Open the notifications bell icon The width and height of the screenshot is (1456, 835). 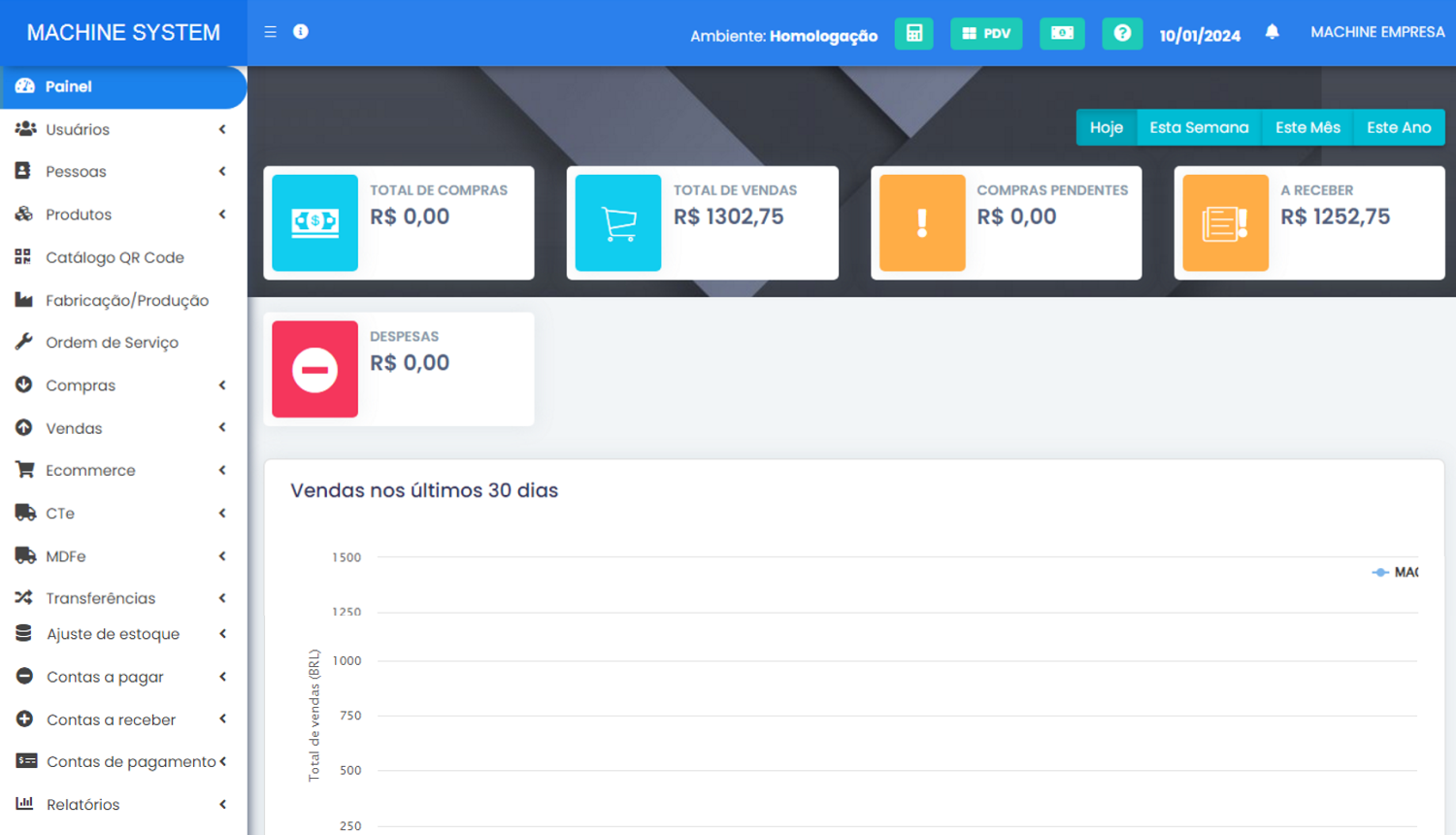coord(1273,32)
